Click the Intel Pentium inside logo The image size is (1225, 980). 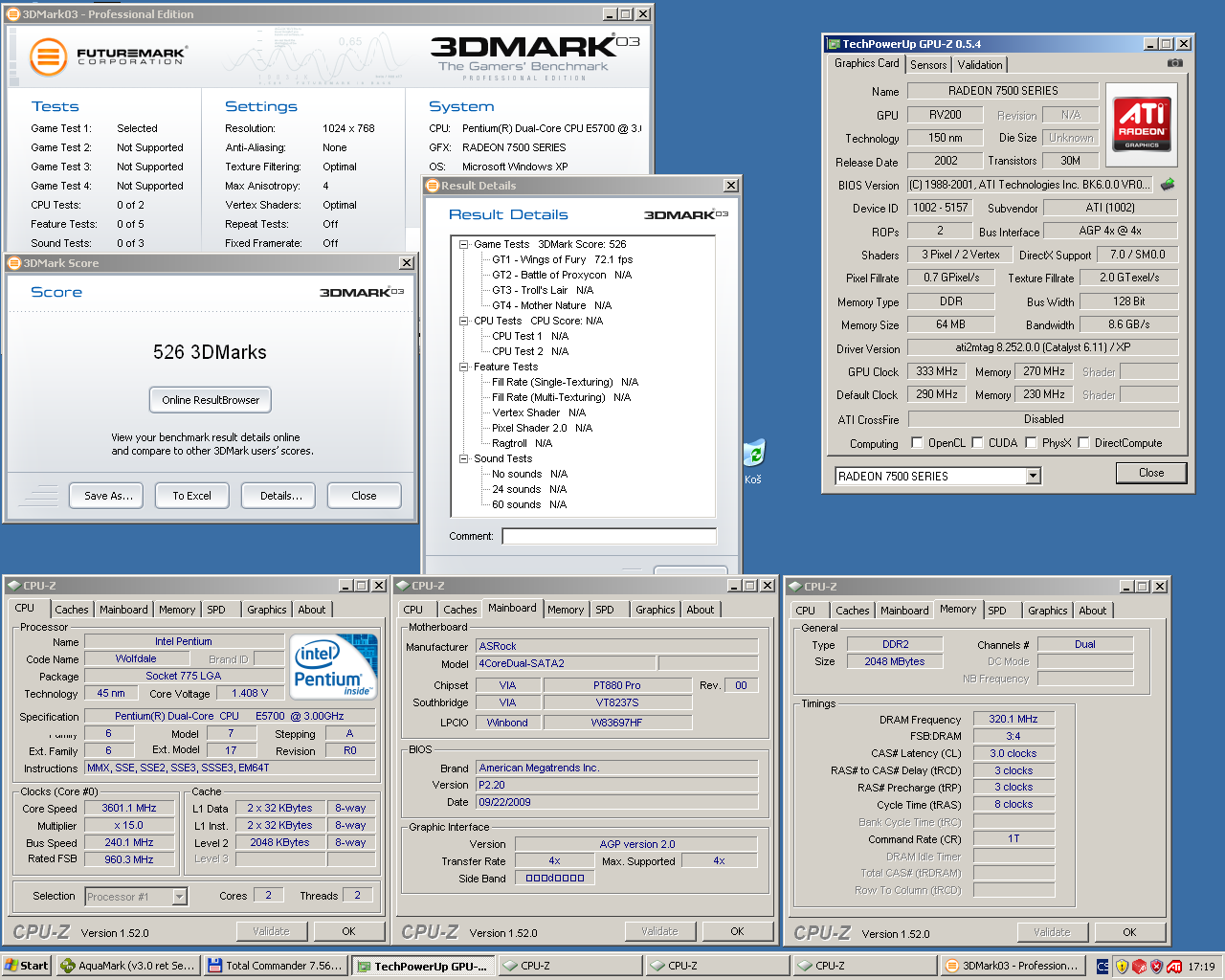click(333, 666)
